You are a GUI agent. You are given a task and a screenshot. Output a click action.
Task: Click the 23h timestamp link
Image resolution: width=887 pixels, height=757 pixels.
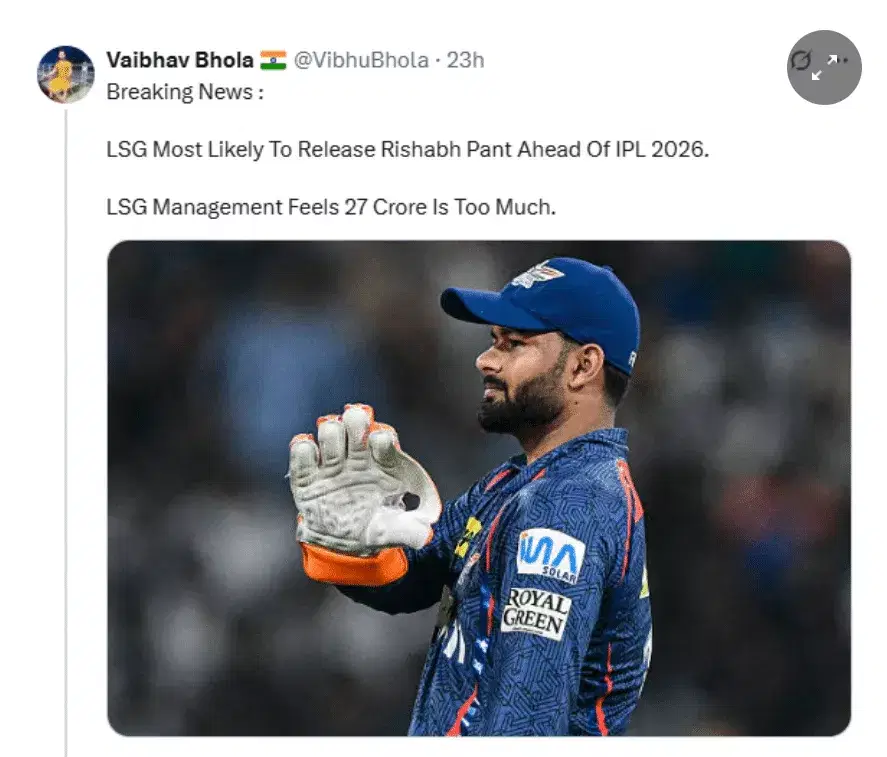(466, 60)
